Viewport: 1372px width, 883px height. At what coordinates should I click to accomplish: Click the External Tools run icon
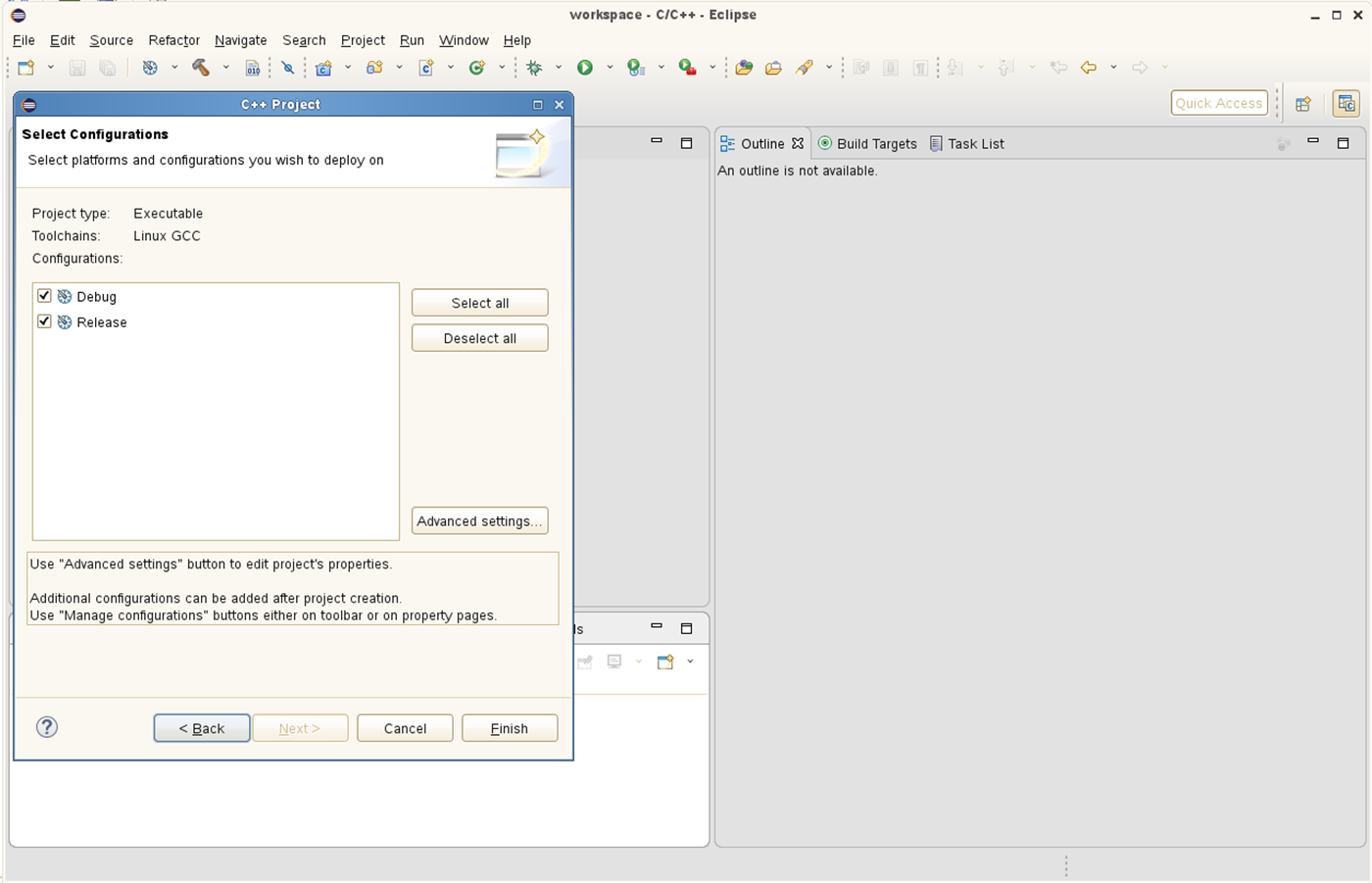tap(688, 68)
